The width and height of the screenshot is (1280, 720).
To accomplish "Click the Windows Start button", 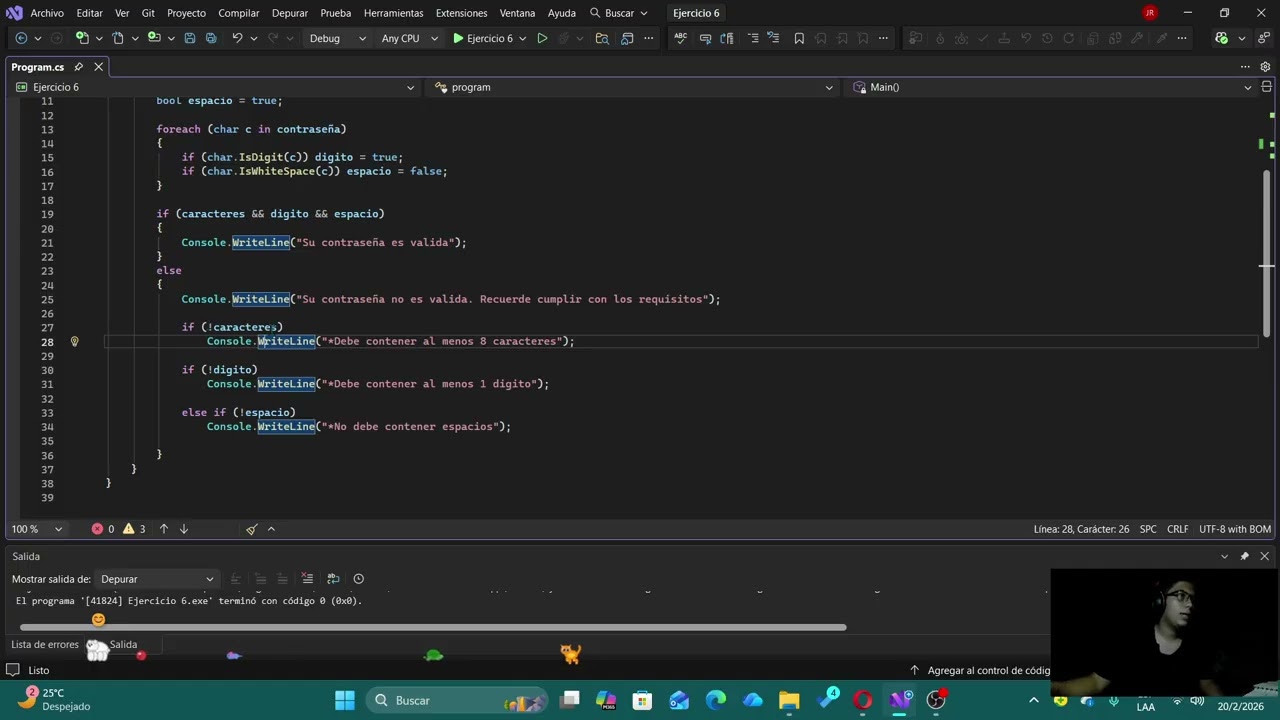I will (345, 700).
